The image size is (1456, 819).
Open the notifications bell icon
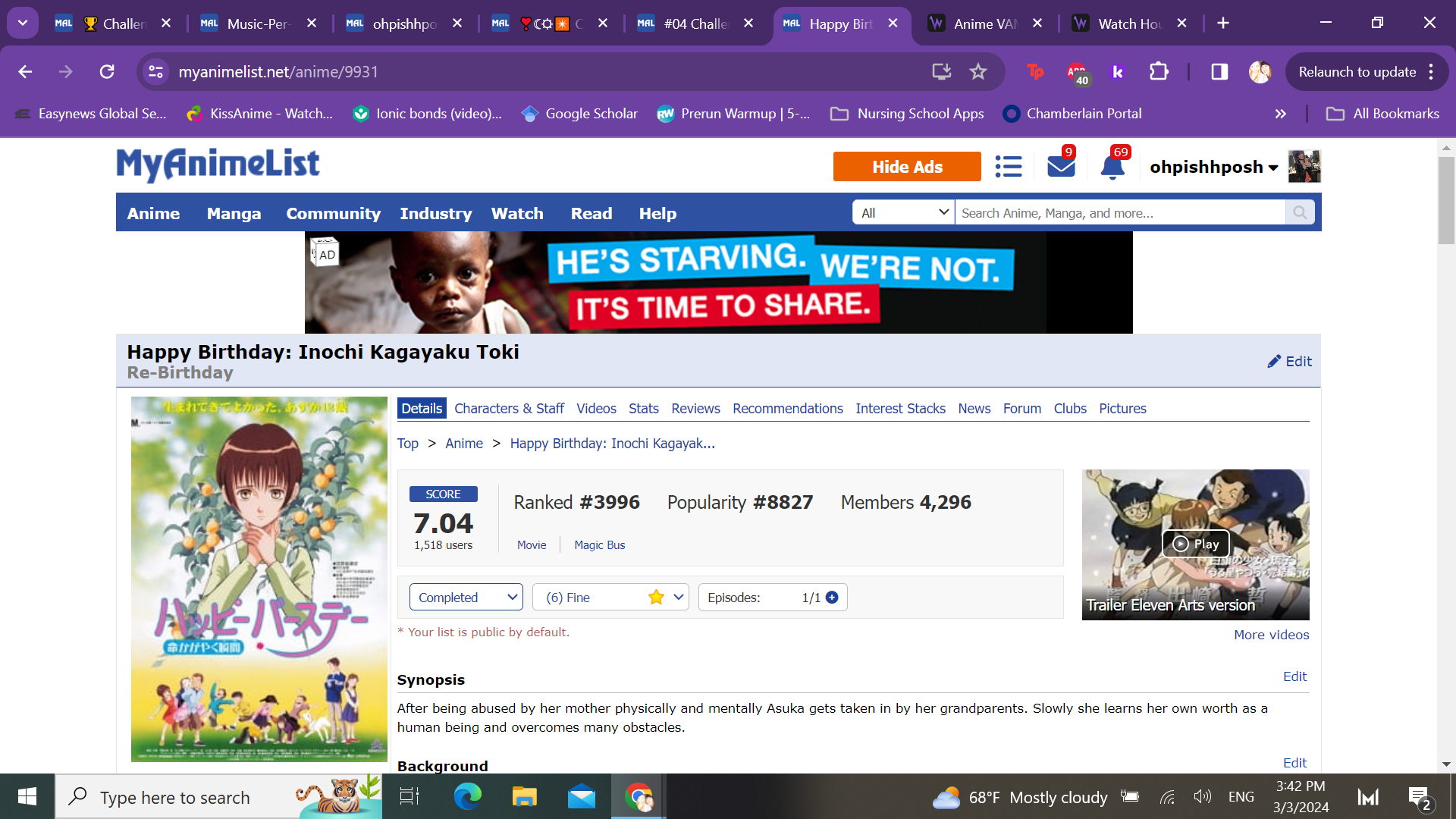(x=1112, y=166)
